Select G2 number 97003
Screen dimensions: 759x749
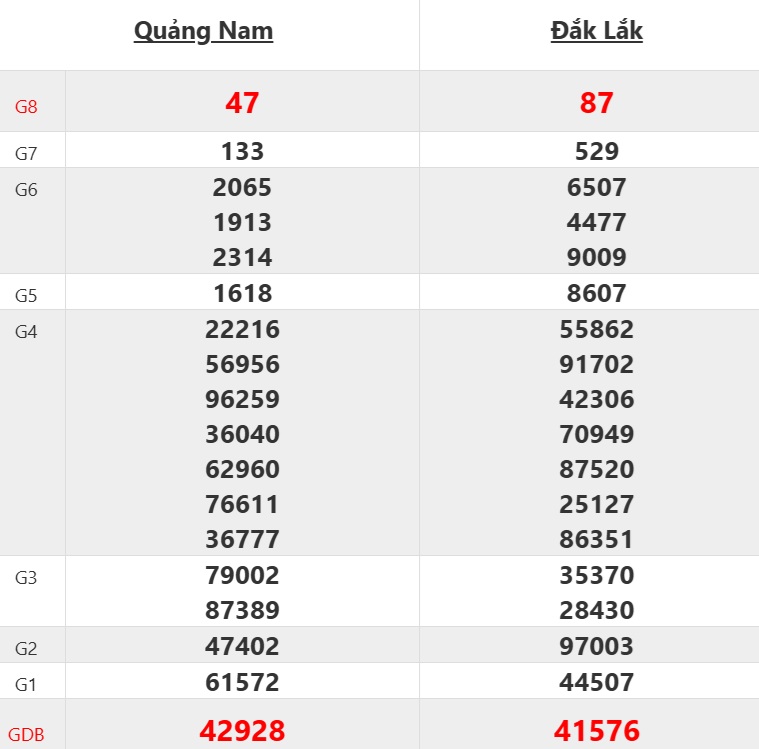(x=596, y=646)
